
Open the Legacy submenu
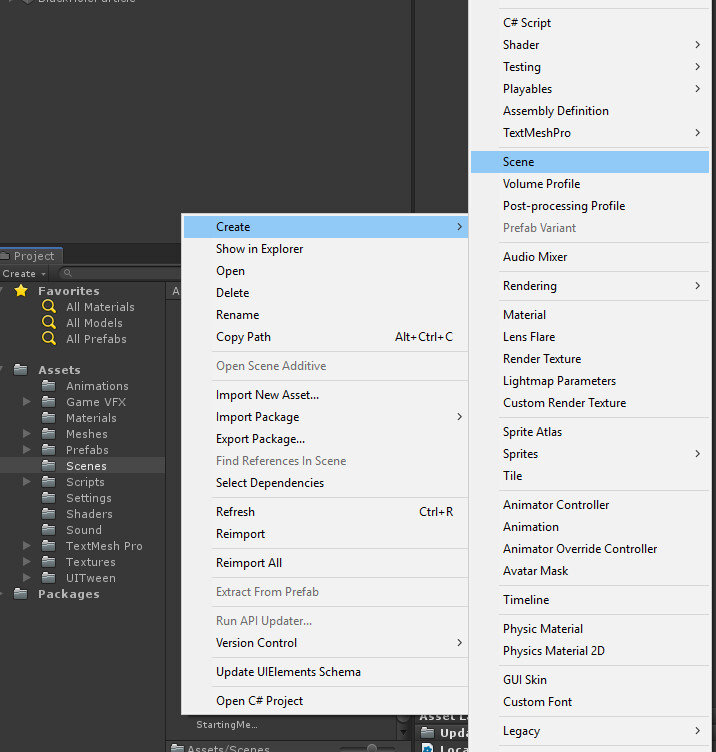point(590,731)
